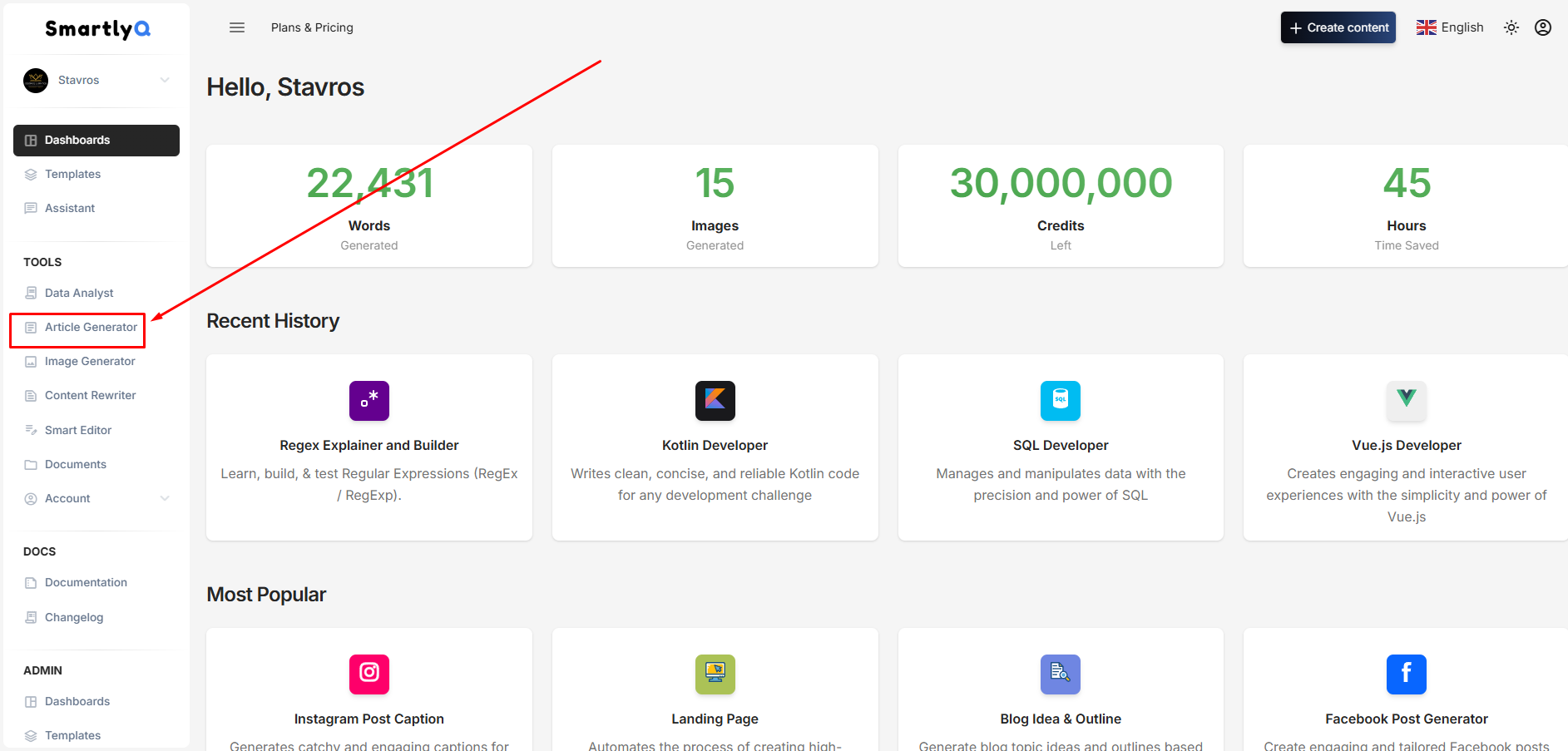Image resolution: width=1568 pixels, height=751 pixels.
Task: Click the Vue.js Developer logo icon
Action: [x=1407, y=401]
